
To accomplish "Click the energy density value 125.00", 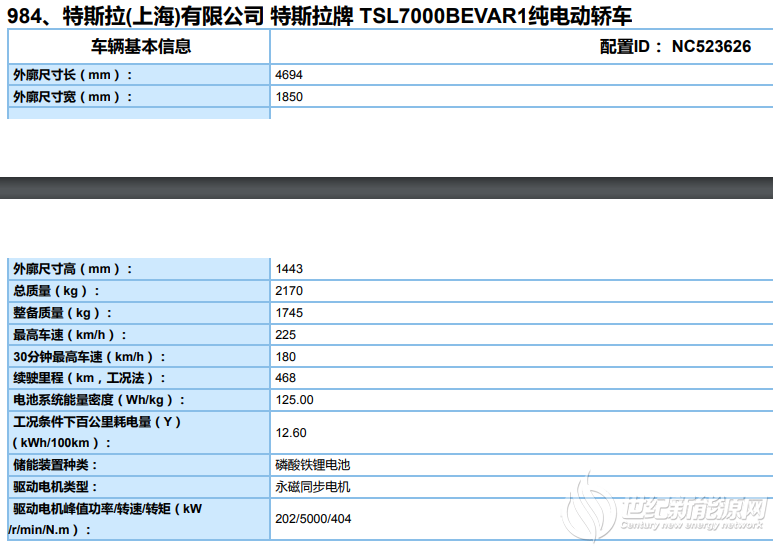I will click(x=294, y=400).
